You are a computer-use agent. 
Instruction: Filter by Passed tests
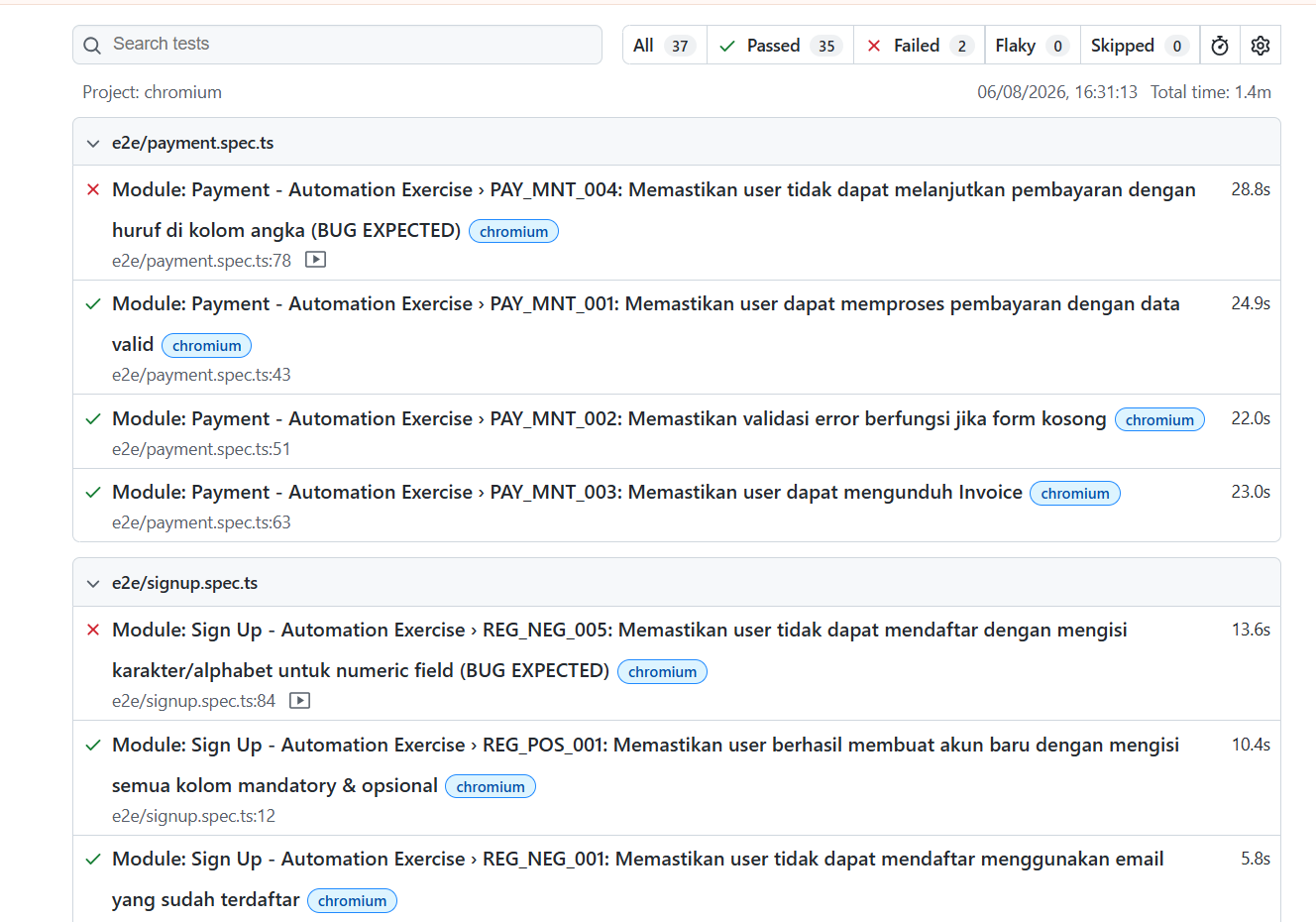pyautogui.click(x=780, y=46)
